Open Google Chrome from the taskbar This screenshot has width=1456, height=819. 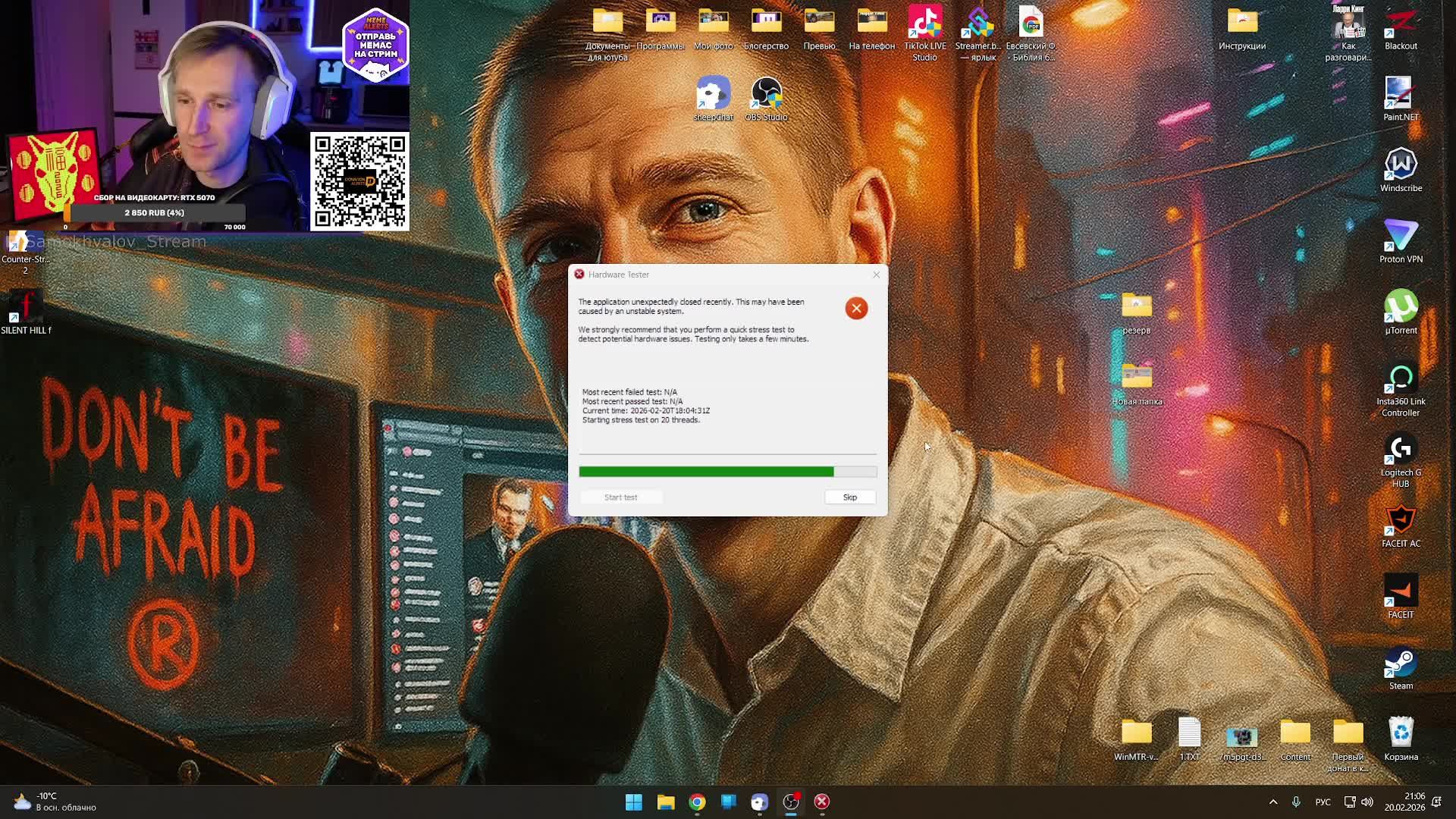pyautogui.click(x=697, y=802)
